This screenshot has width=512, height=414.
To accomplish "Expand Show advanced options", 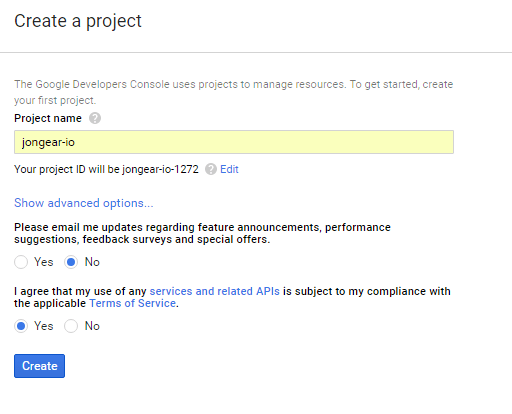I will 84,203.
